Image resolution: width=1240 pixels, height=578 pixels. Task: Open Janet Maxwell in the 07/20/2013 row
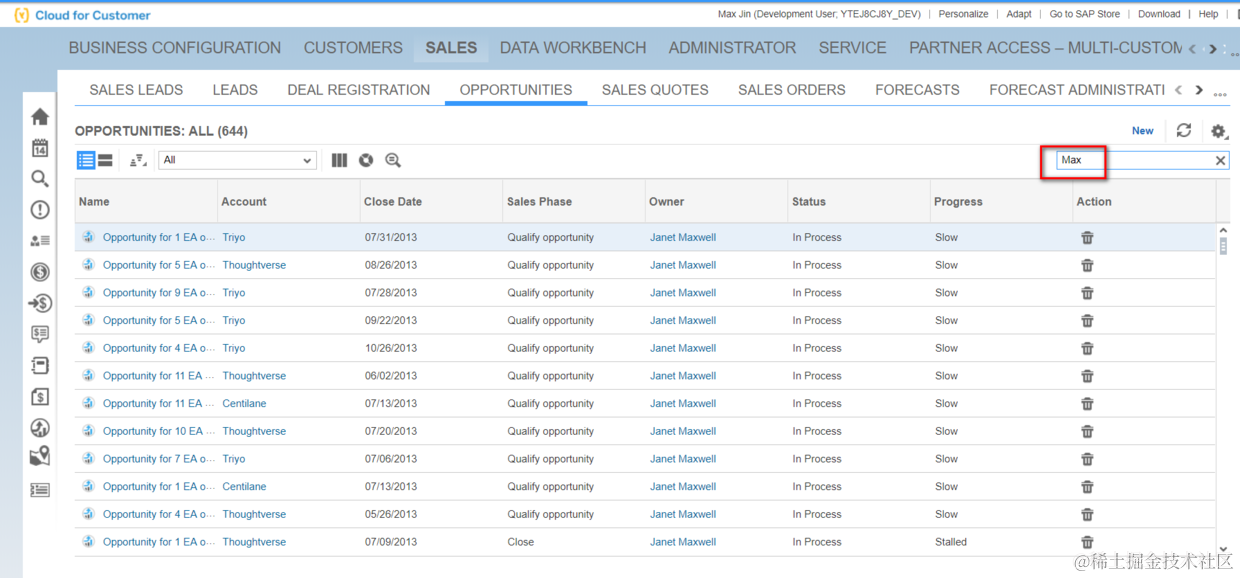tap(683, 432)
